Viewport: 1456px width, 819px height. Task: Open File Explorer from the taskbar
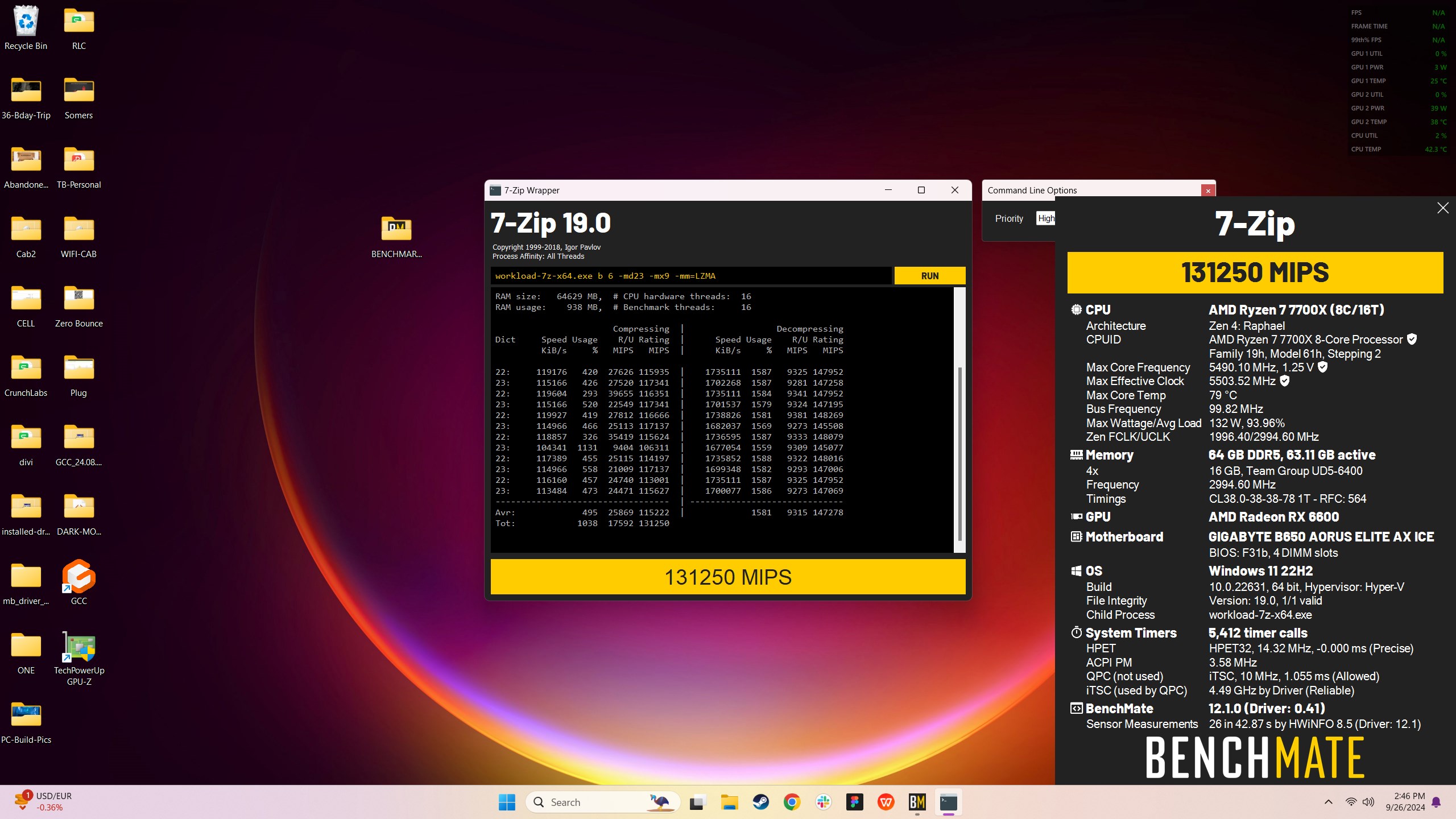tap(729, 803)
